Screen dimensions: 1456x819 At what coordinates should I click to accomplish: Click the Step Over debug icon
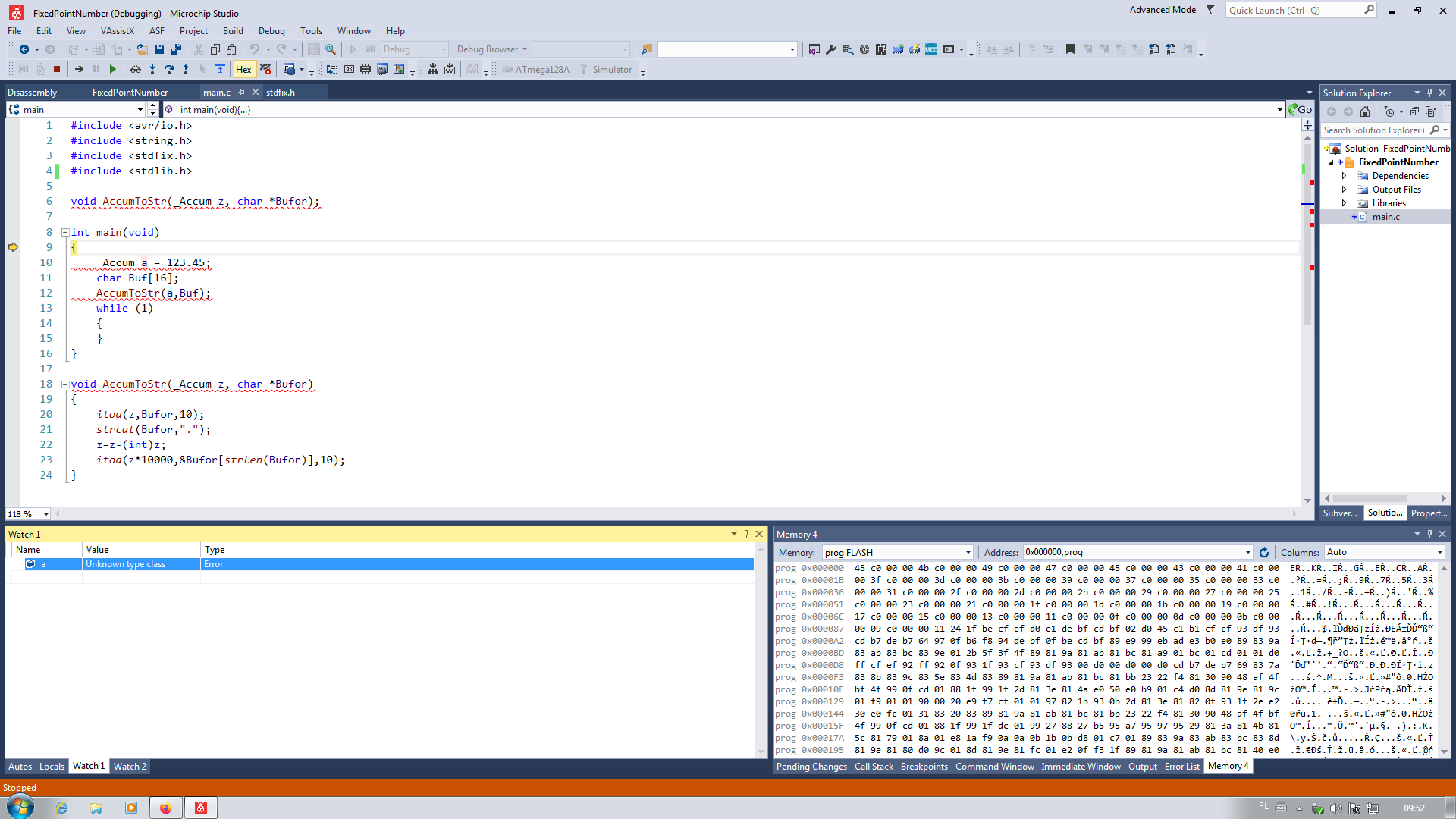click(x=168, y=69)
